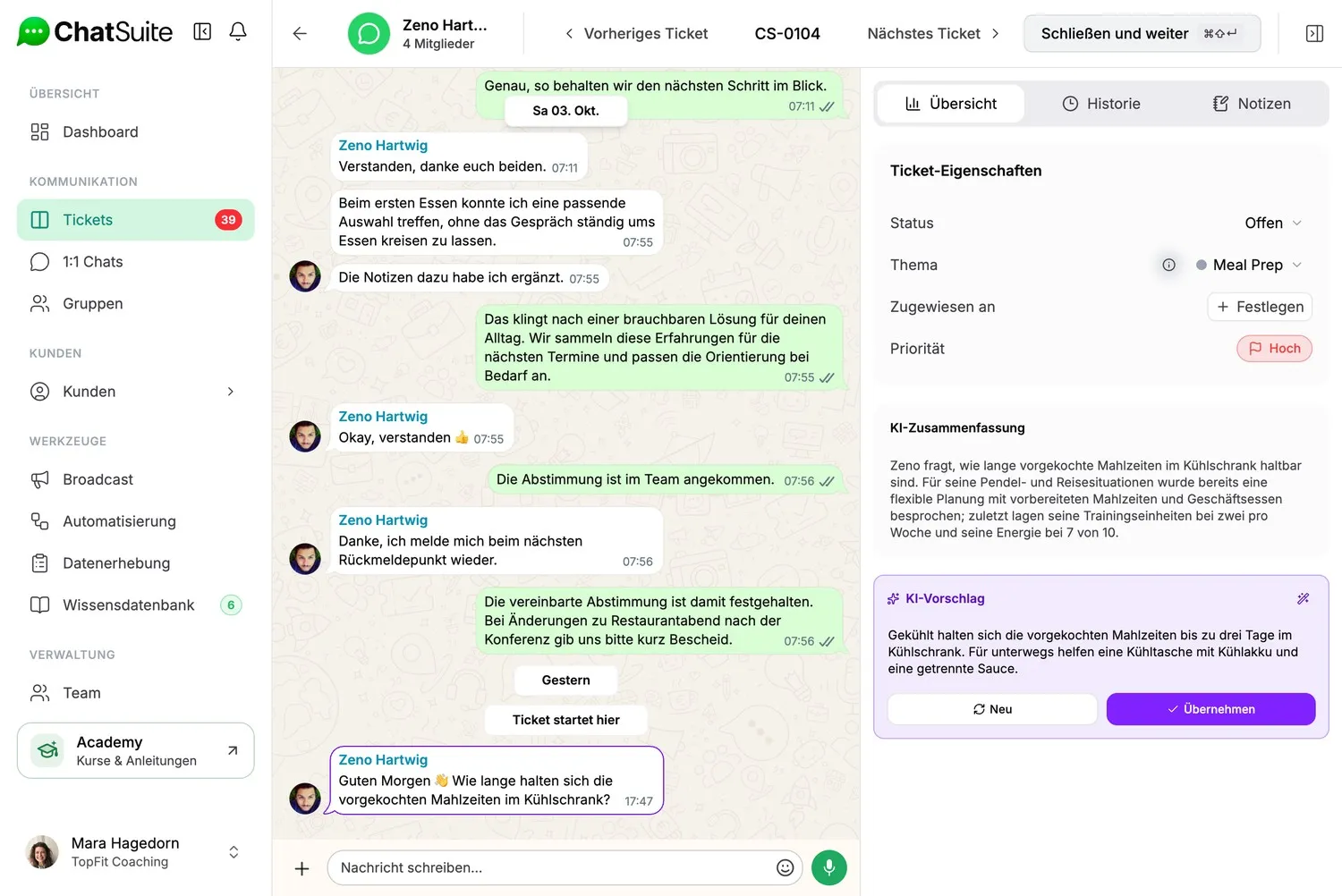Go to Vorheriges Ticket

tap(636, 34)
